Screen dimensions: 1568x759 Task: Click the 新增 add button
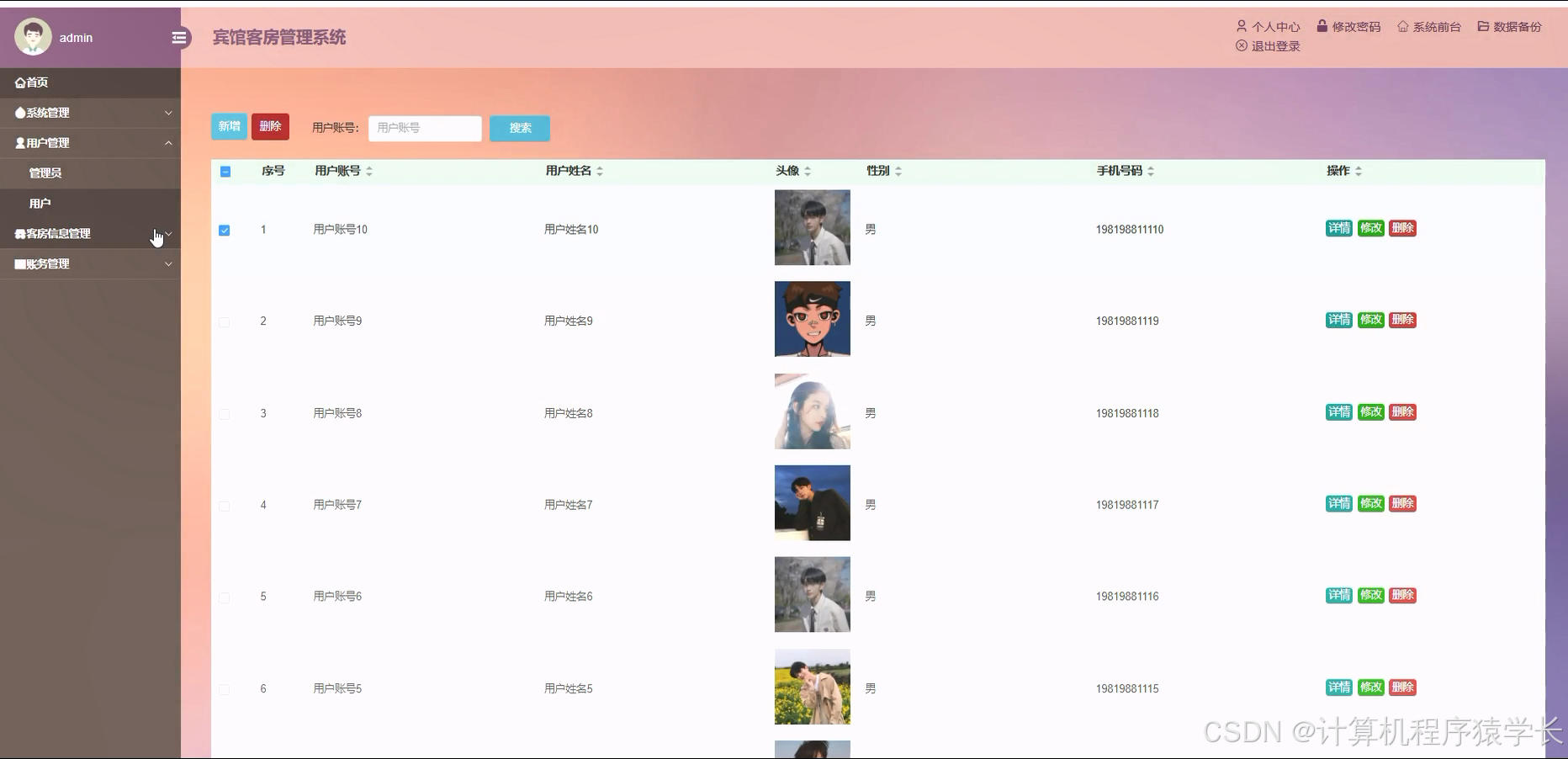229,126
